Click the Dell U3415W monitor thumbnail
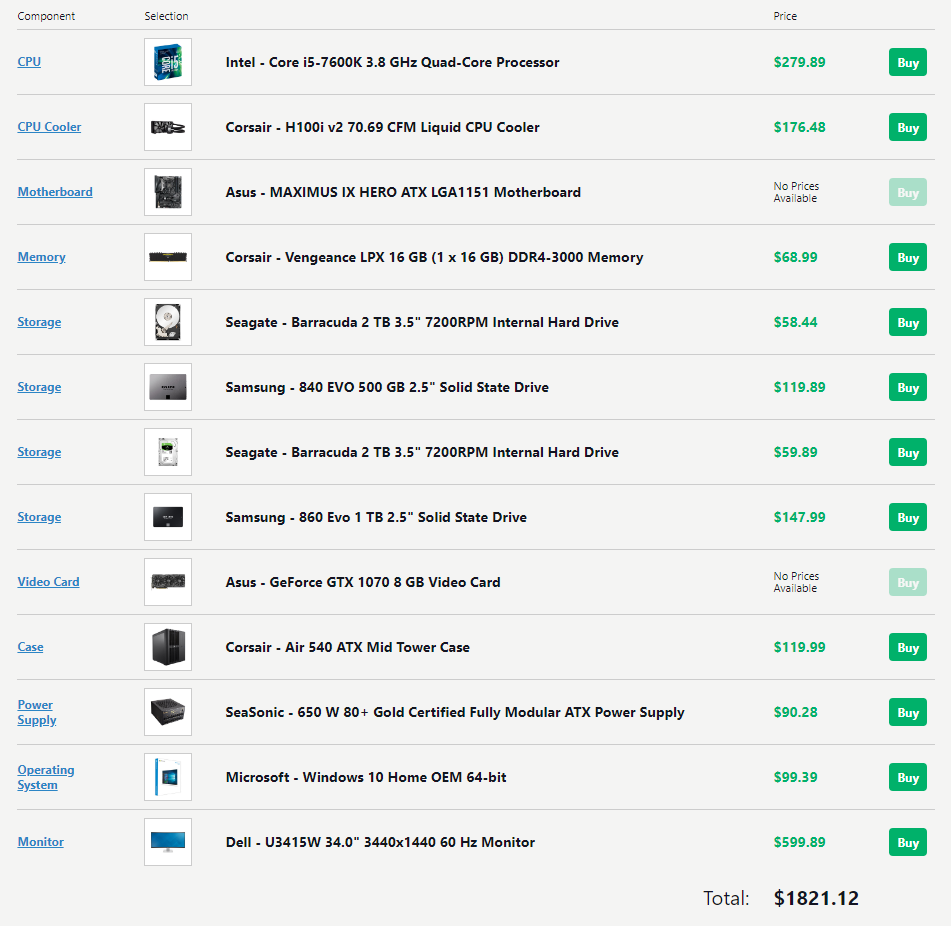 click(x=168, y=842)
